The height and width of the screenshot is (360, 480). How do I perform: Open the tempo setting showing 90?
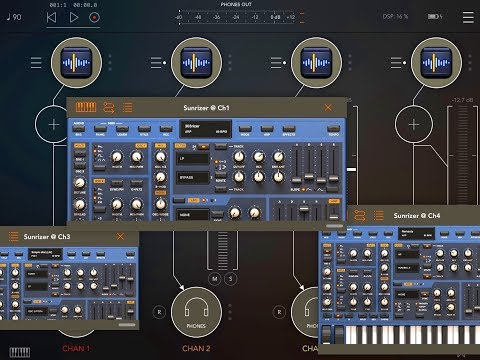point(14,17)
